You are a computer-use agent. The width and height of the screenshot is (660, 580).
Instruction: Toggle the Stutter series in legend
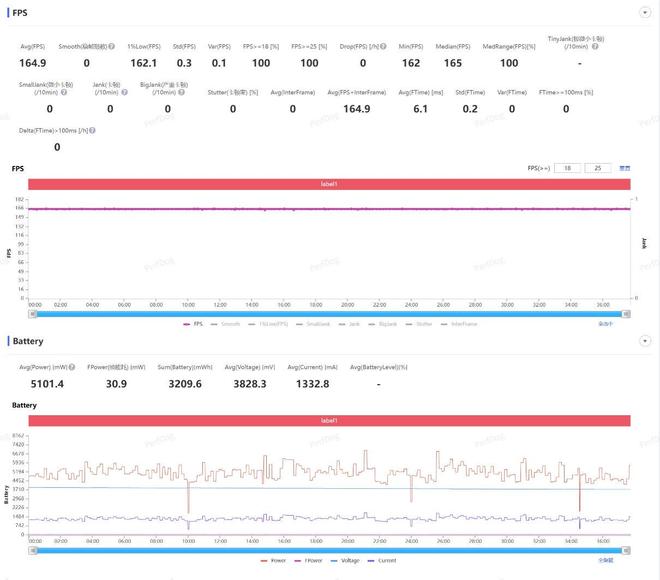[423, 324]
